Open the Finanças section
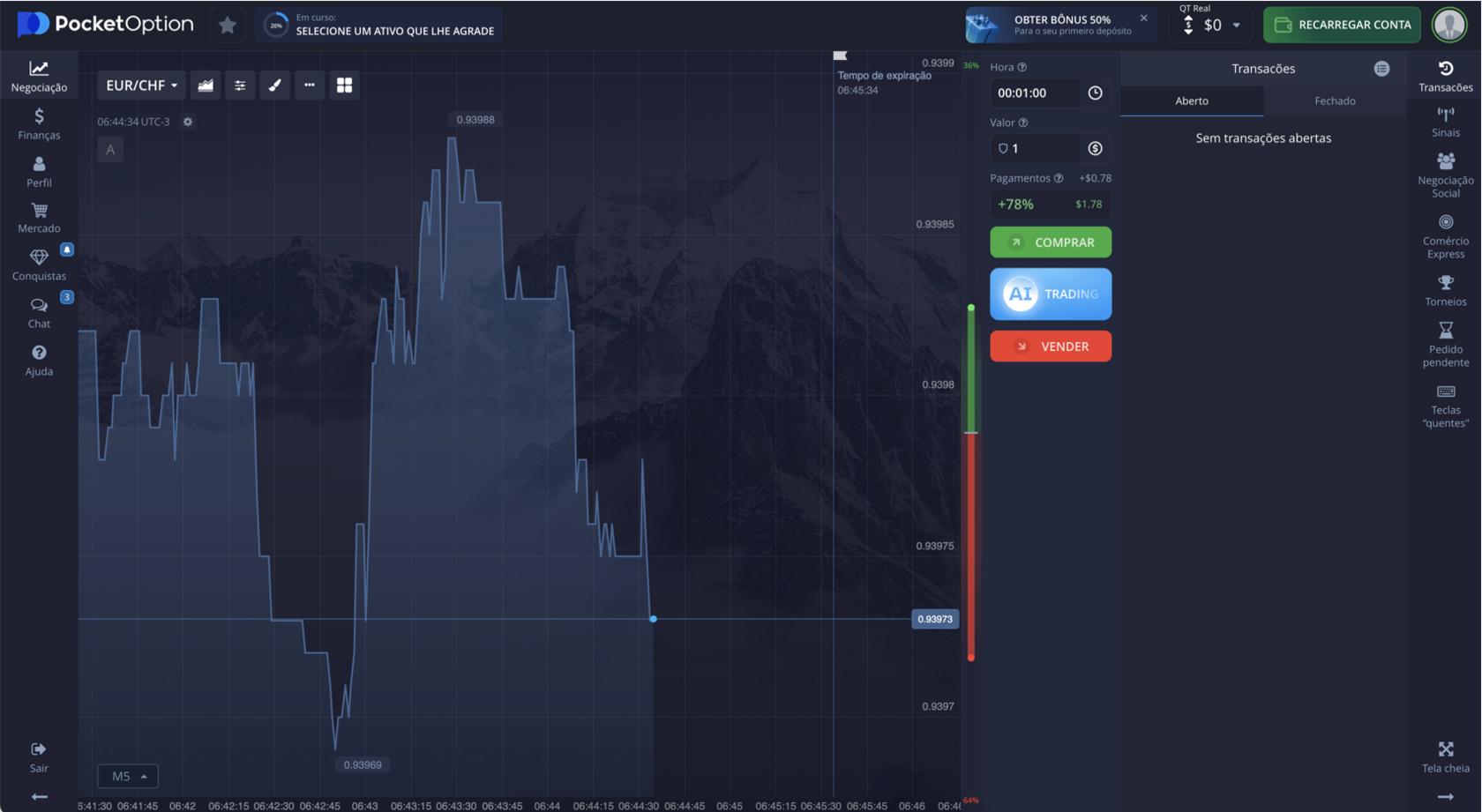Screen dimensions: 1482x812 pos(39,123)
